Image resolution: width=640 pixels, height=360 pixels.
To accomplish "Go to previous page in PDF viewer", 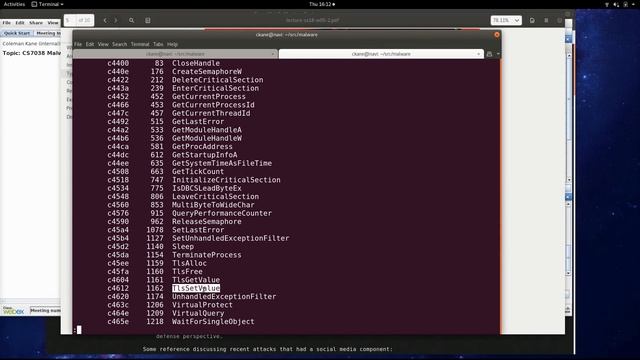I will click(105, 20).
